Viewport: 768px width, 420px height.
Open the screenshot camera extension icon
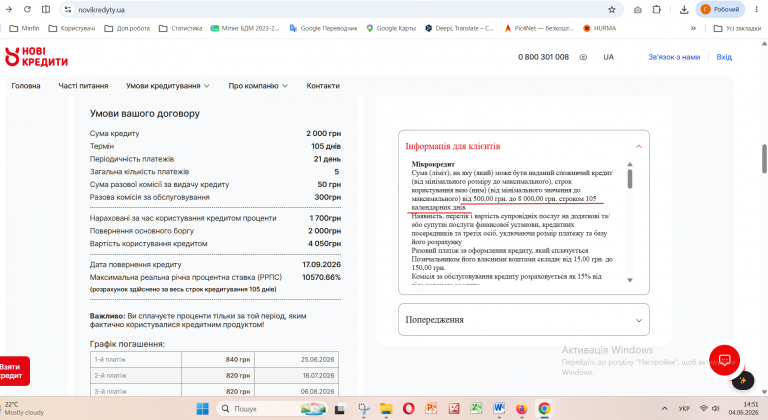(x=637, y=9)
